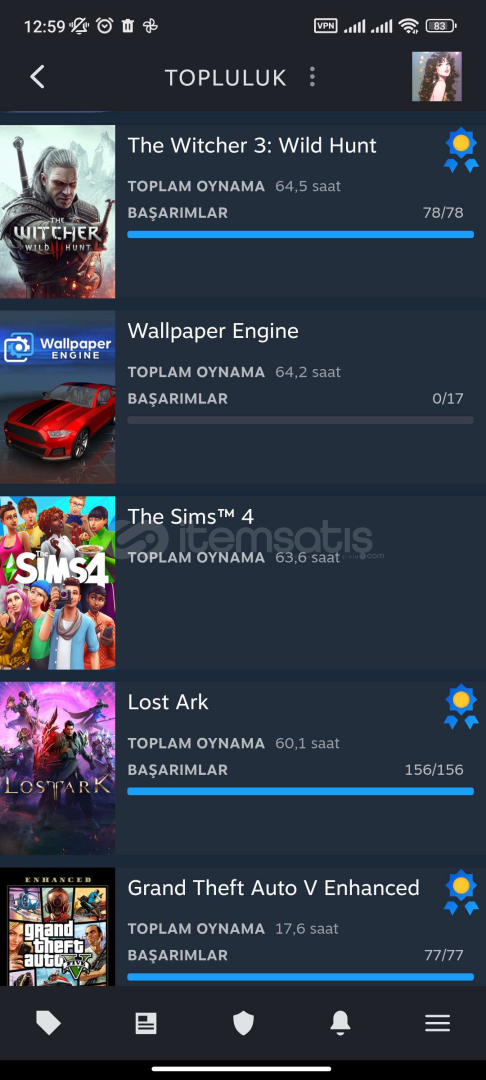Tap the GTA V Enhanced ribbon badge
Viewport: 486px width, 1080px height.
click(461, 892)
